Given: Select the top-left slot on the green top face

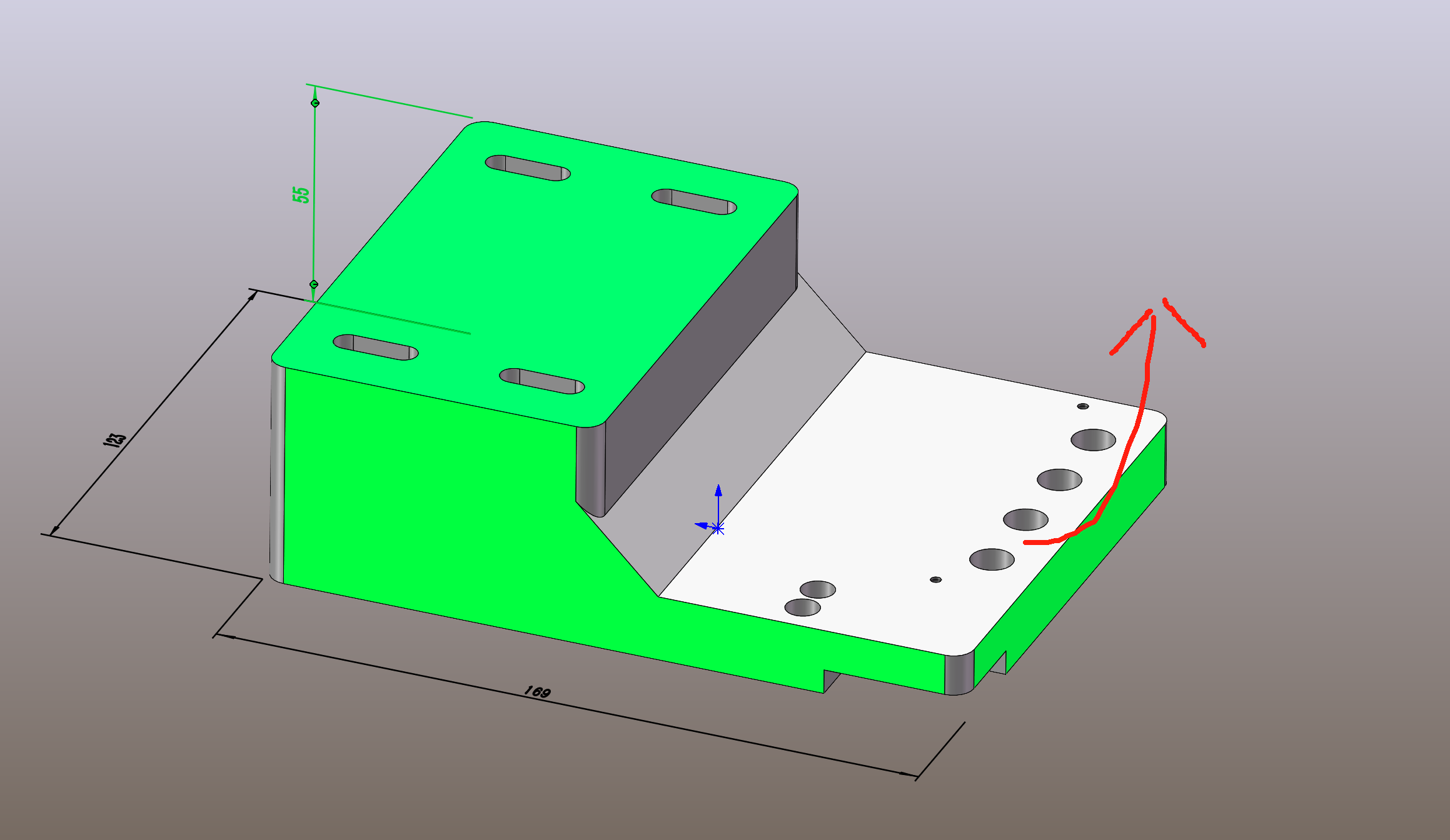Looking at the screenshot, I should [x=528, y=168].
